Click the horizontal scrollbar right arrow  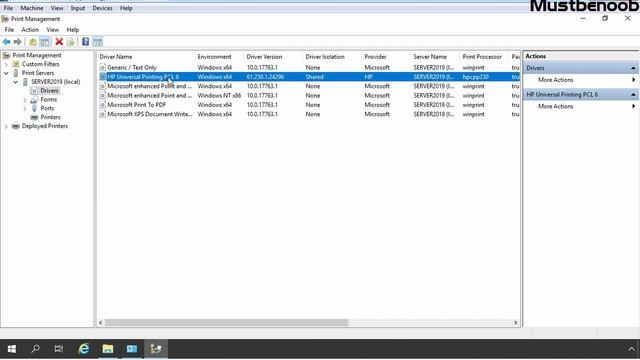click(x=516, y=322)
